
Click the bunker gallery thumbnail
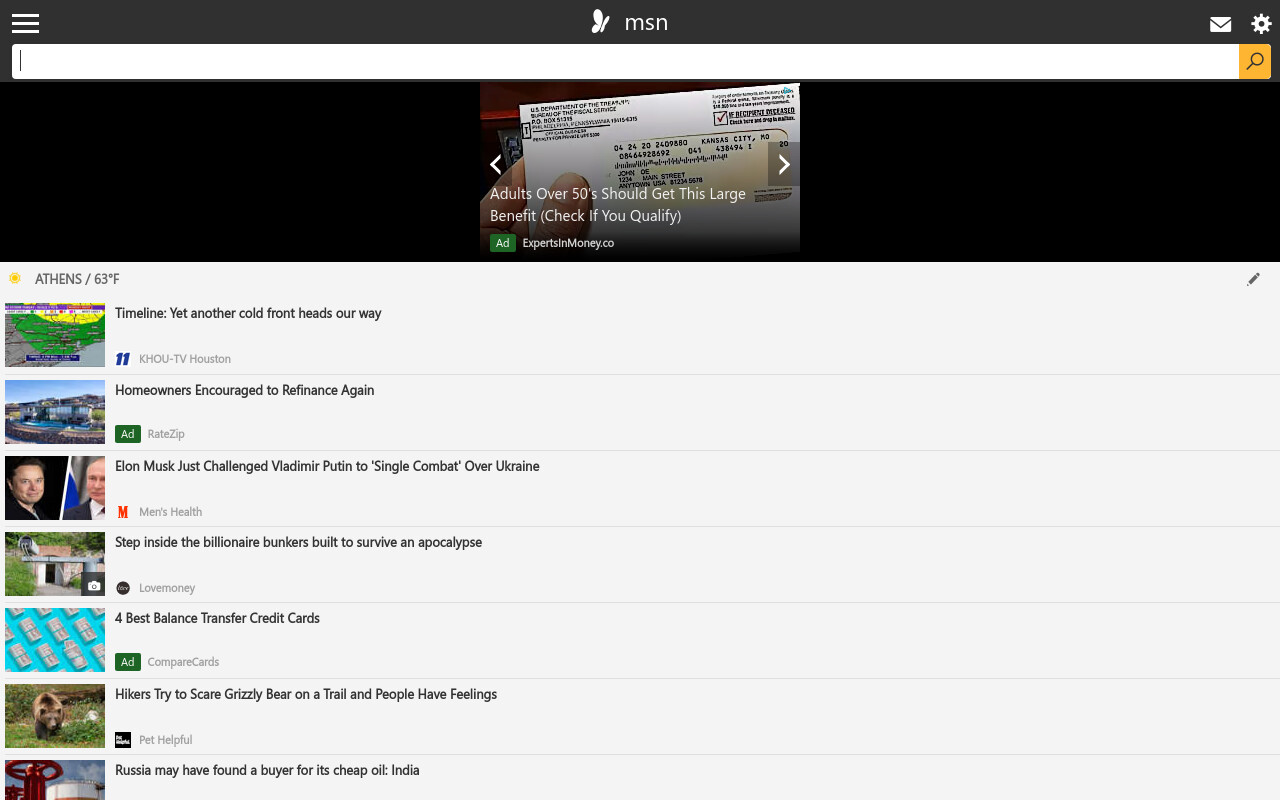coord(55,564)
